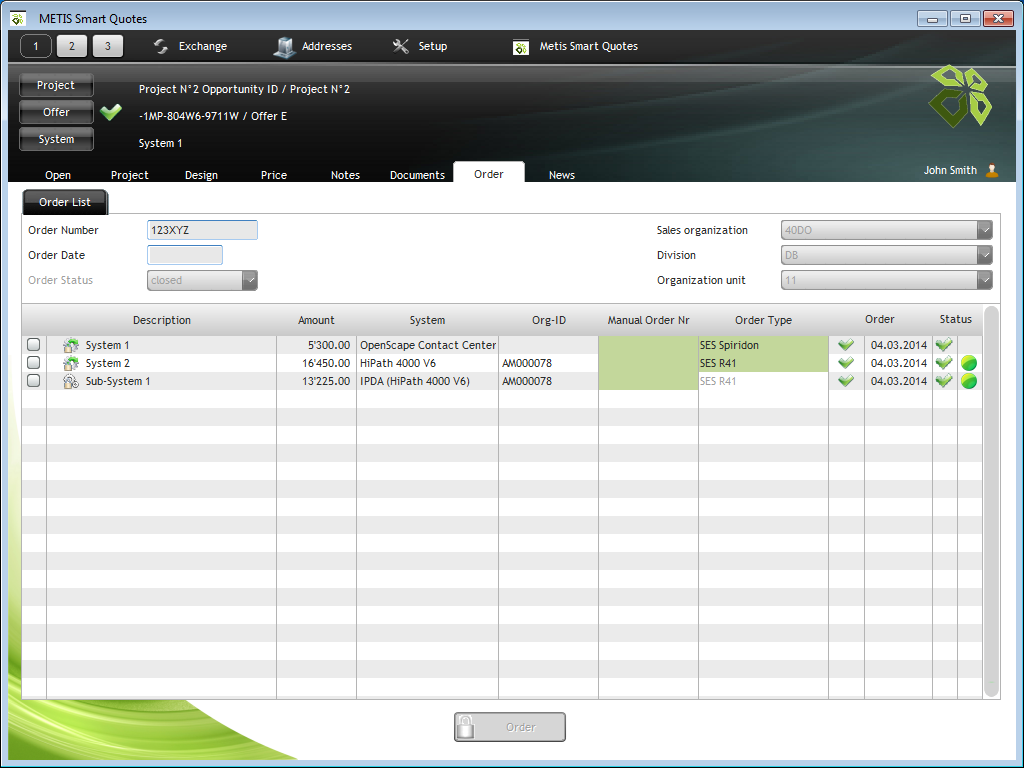This screenshot has width=1024, height=768.
Task: Click order checkmark in System 1 row
Action: point(846,344)
